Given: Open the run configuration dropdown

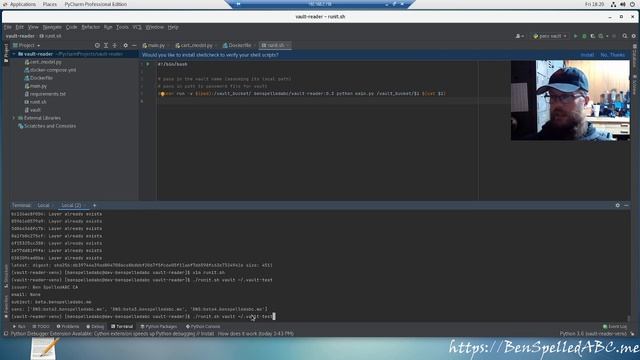Looking at the screenshot, I should click(x=550, y=36).
